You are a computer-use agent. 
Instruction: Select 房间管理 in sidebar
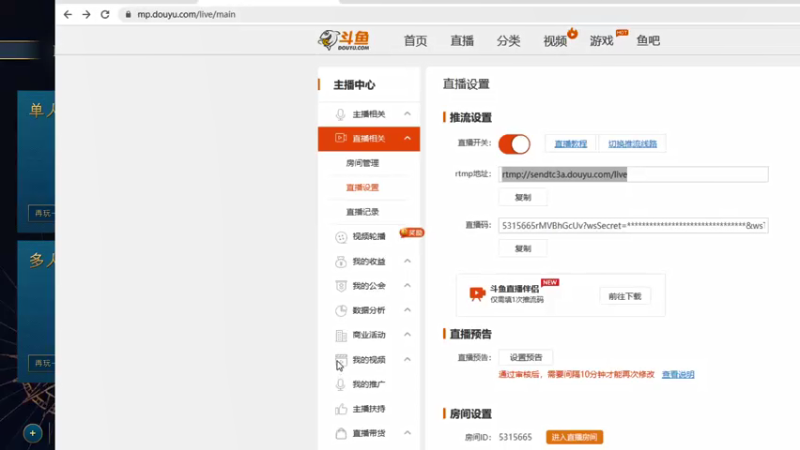point(362,163)
